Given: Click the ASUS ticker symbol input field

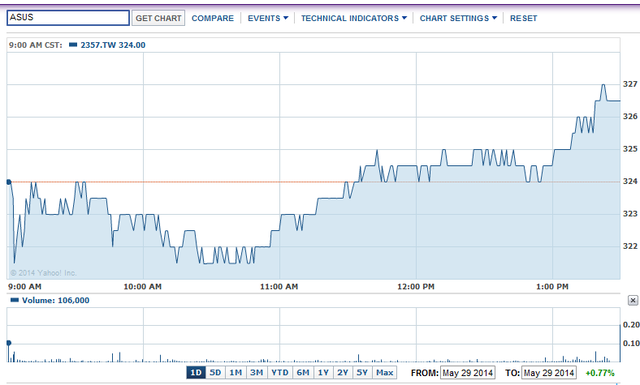Looking at the screenshot, I should [68, 18].
